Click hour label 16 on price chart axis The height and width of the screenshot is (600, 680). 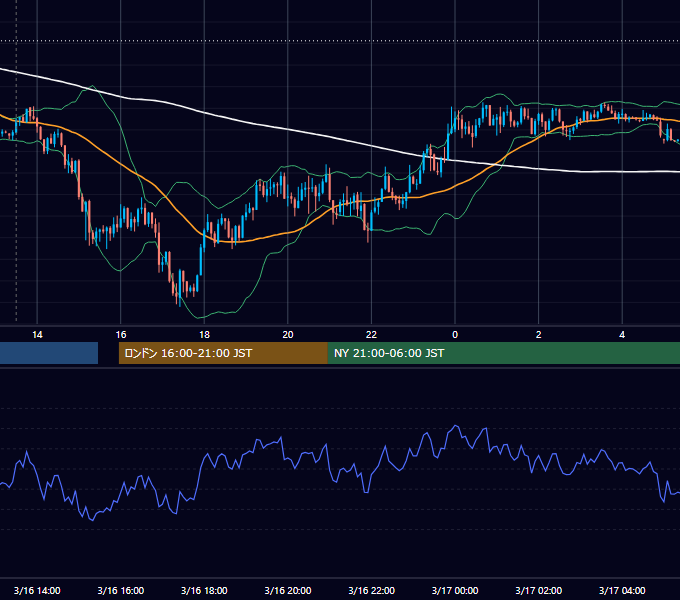[x=121, y=335]
